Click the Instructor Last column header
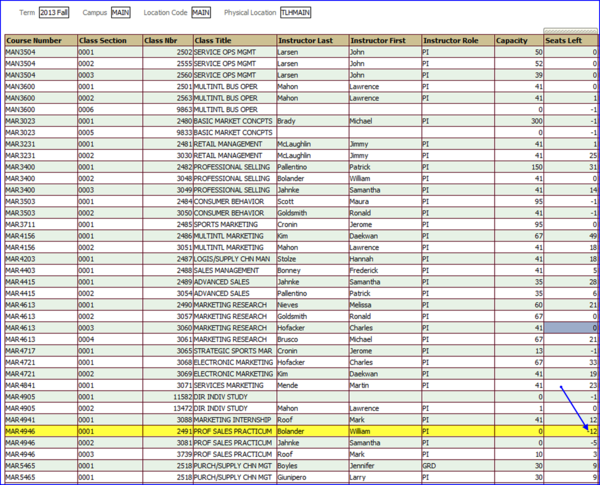 click(313, 41)
